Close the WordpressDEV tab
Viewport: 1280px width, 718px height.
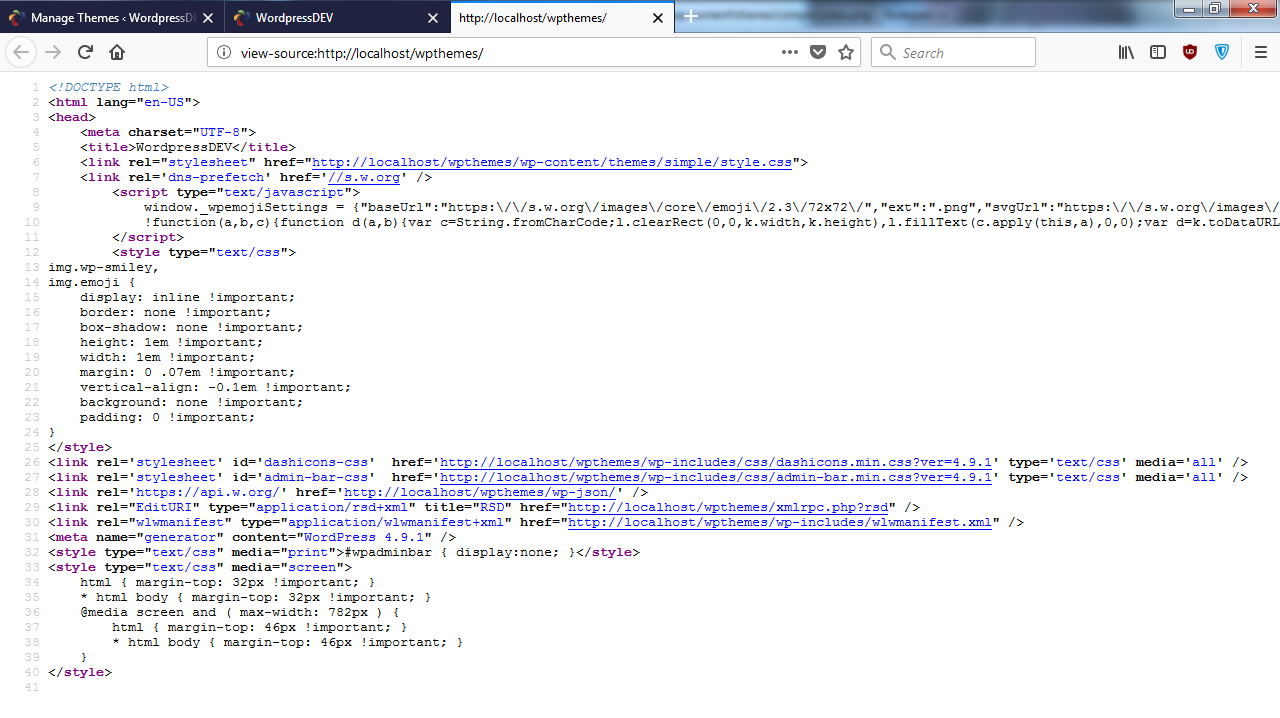(x=433, y=18)
